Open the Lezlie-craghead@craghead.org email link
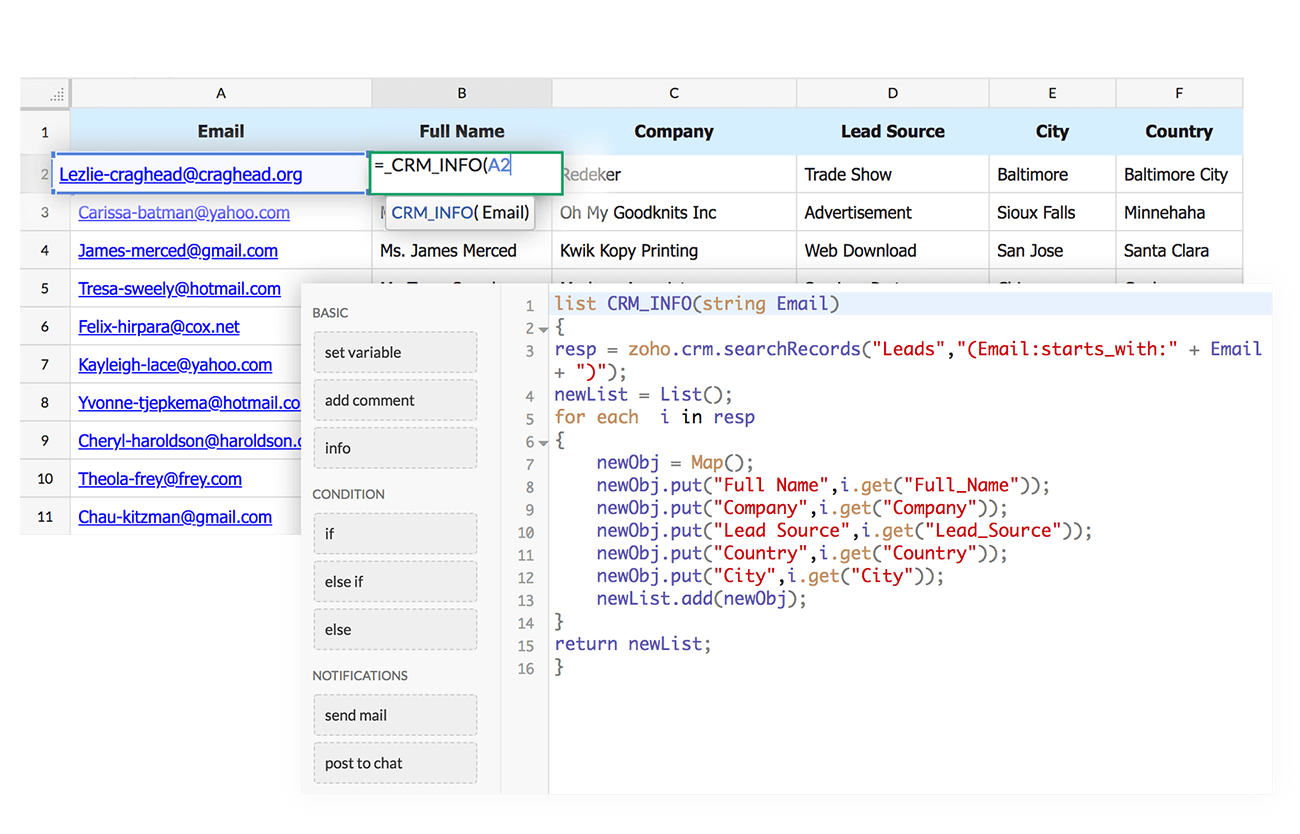 tap(180, 175)
